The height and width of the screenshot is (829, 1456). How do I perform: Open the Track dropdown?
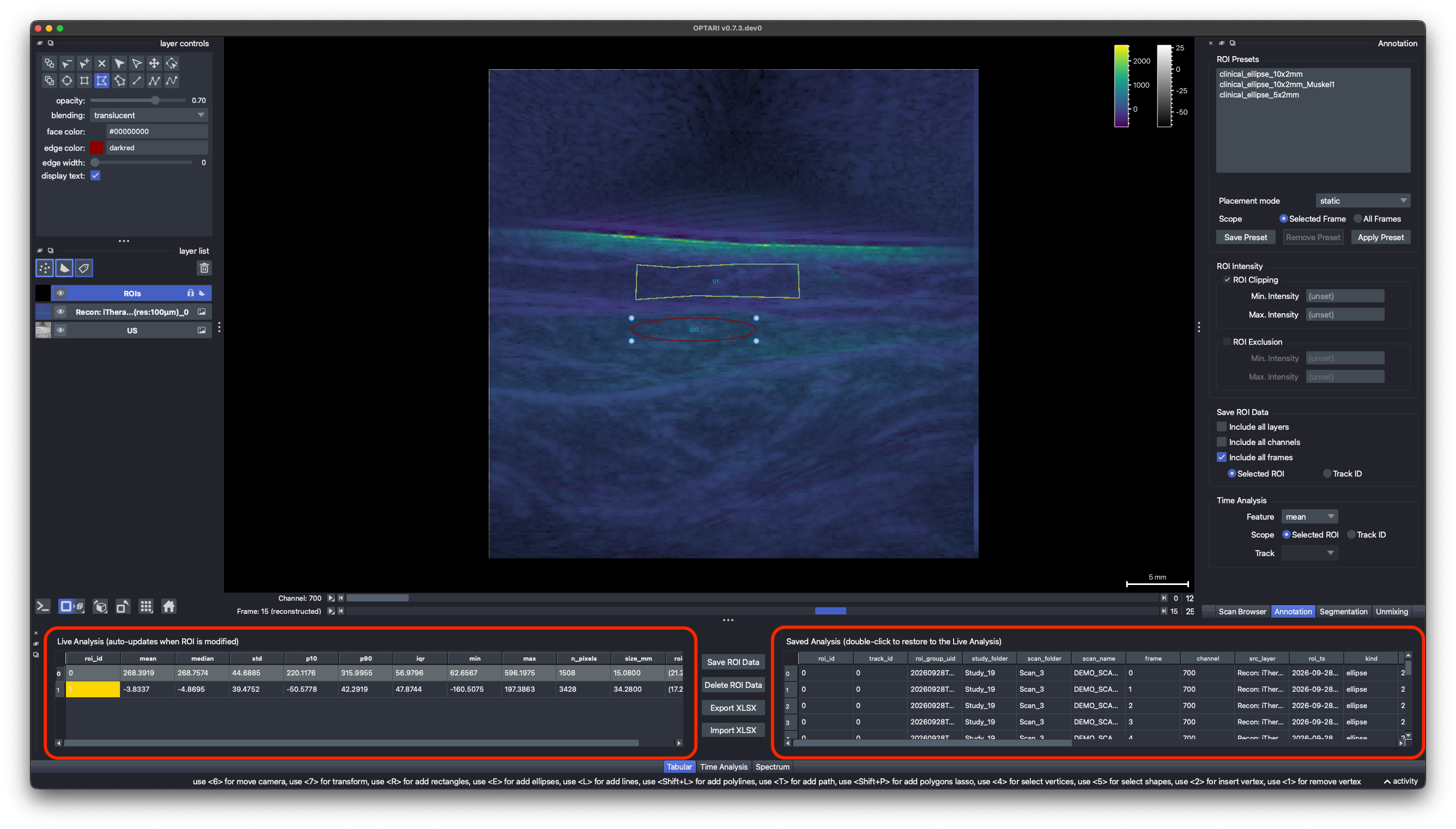coord(1309,553)
